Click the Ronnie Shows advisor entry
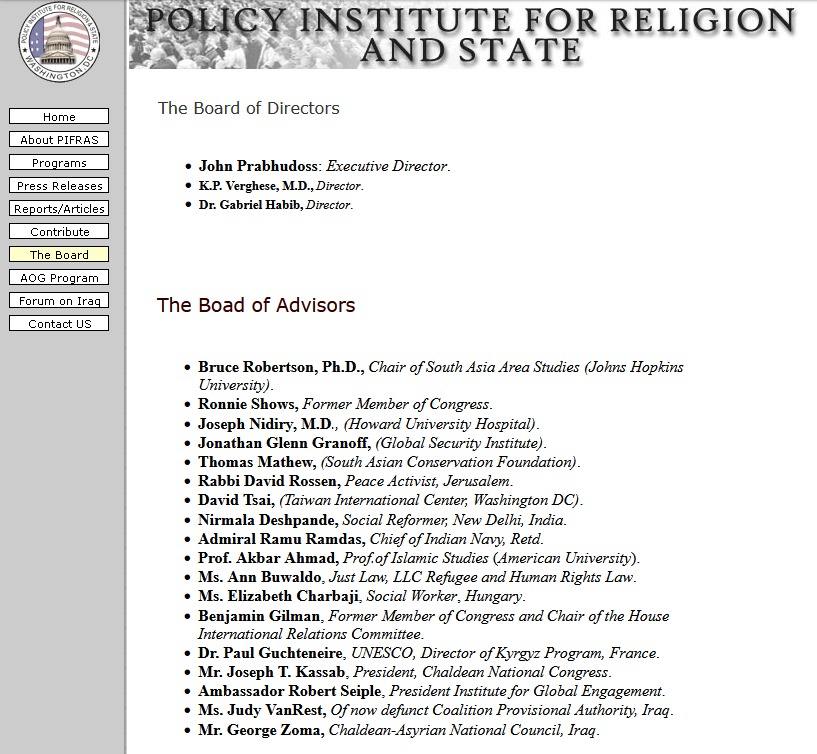 click(345, 404)
